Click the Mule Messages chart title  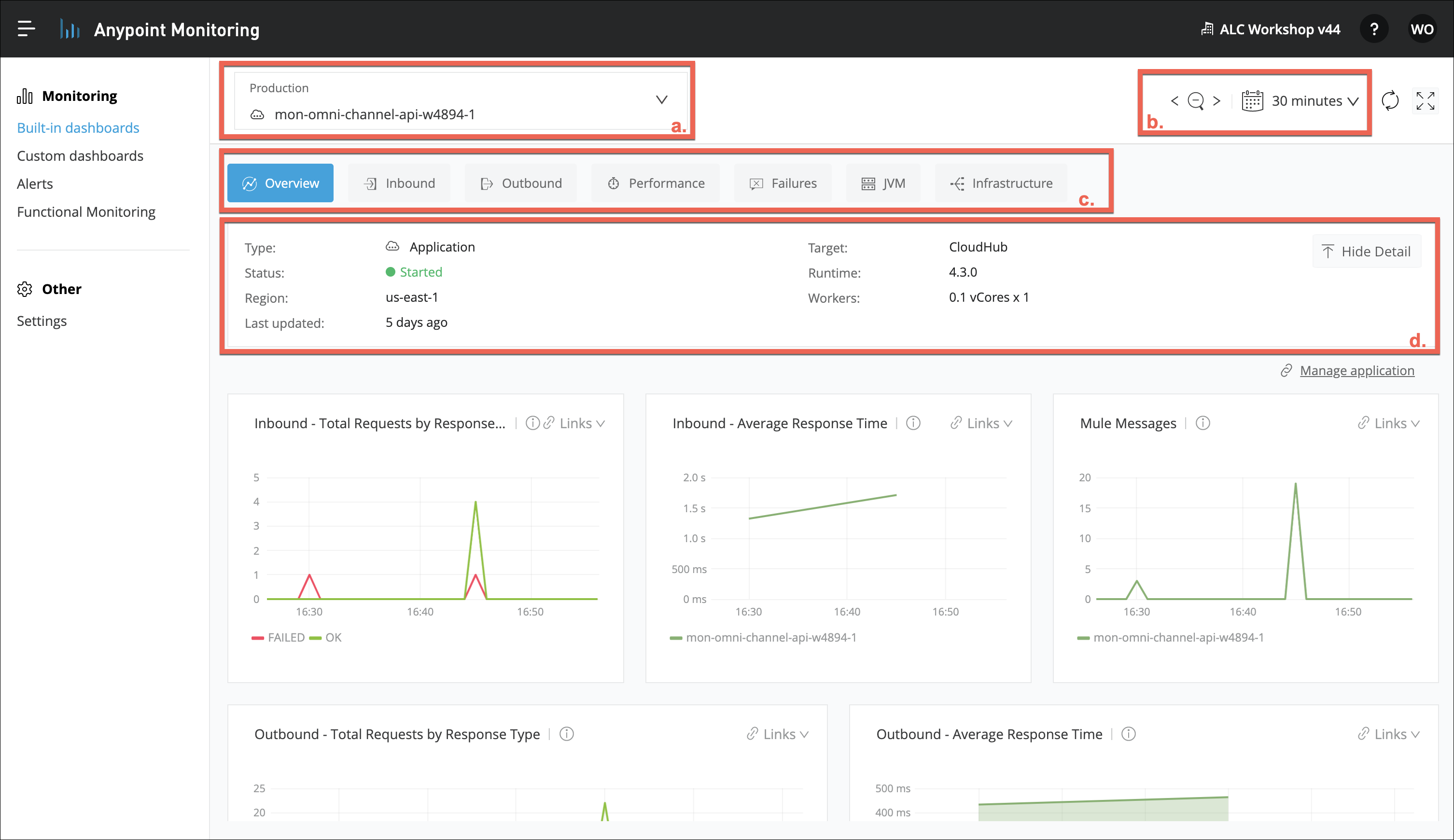click(x=1128, y=423)
